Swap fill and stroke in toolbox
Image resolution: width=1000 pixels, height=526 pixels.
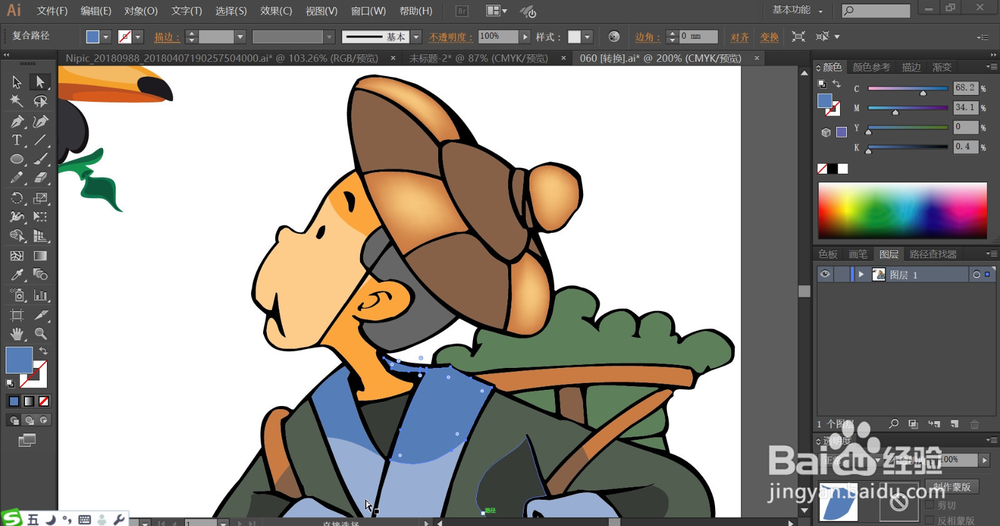43,351
